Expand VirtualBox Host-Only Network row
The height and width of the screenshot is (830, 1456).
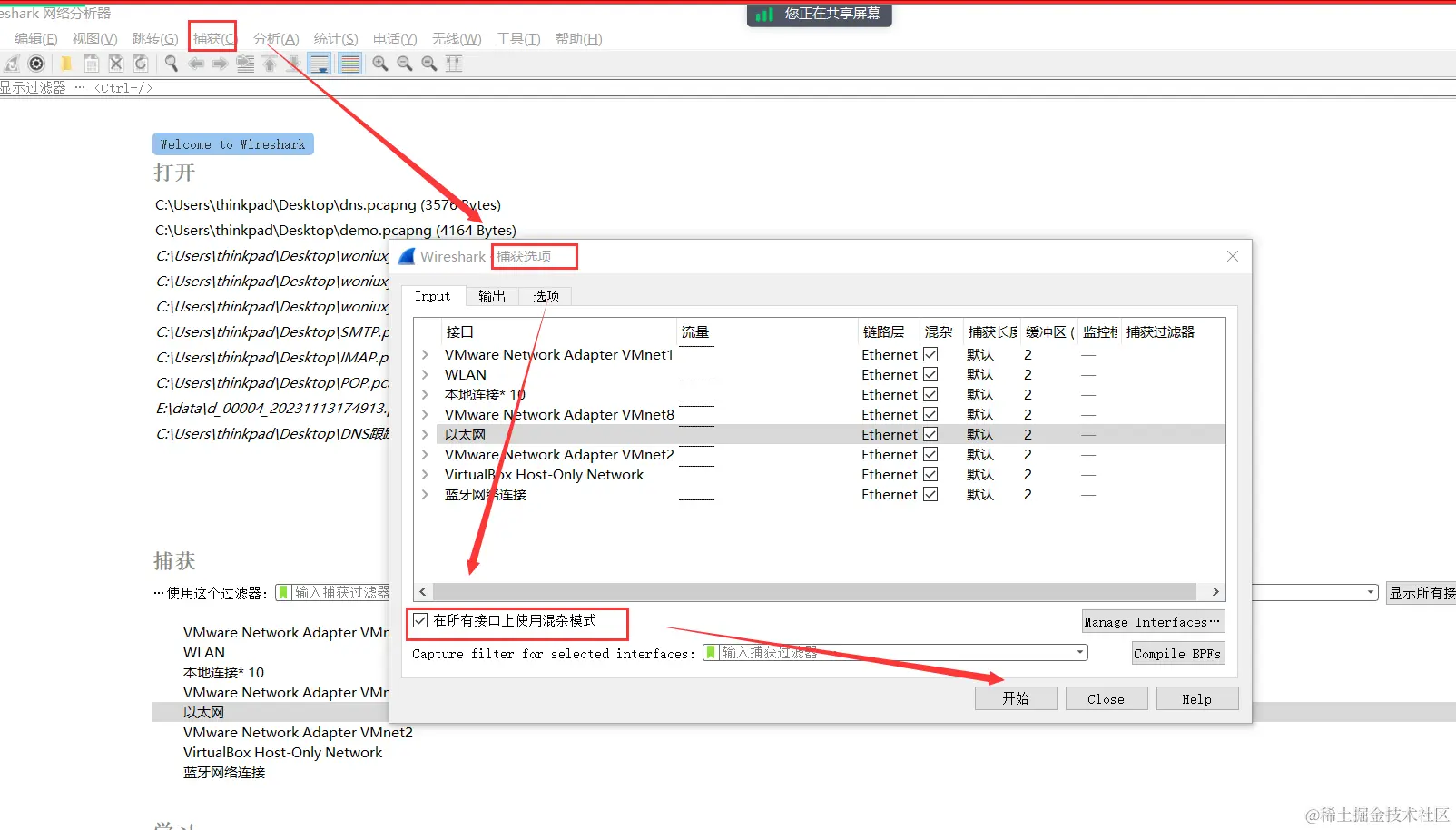point(425,474)
